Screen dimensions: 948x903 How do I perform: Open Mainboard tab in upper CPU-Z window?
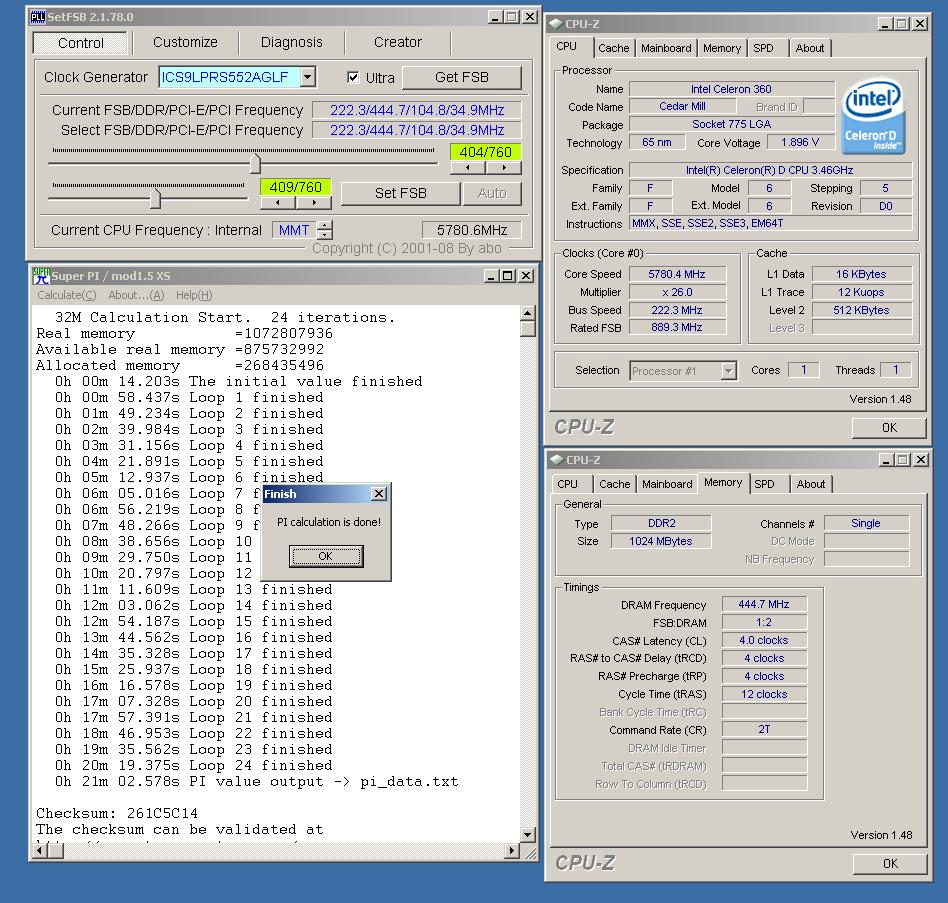click(666, 48)
